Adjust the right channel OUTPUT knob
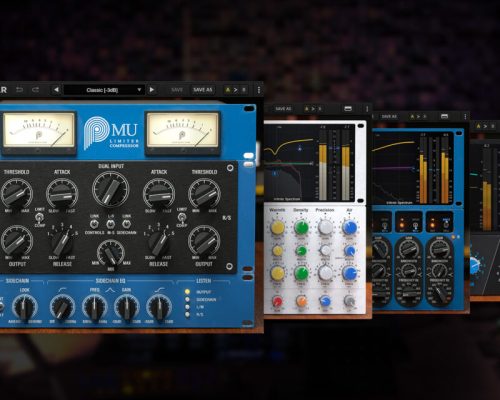The width and height of the screenshot is (500, 400). tap(204, 241)
